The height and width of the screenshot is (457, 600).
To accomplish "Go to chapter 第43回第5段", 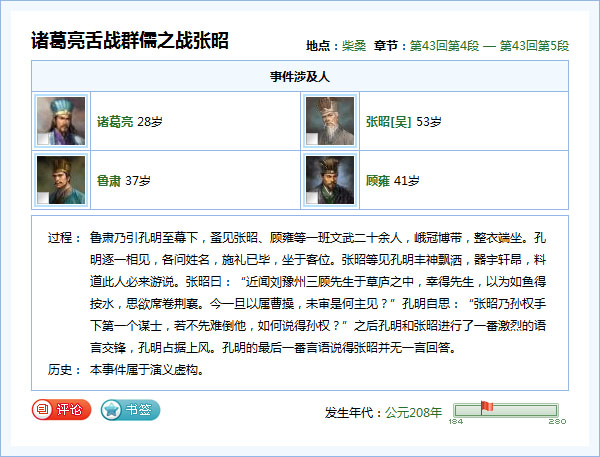I will (x=534, y=46).
